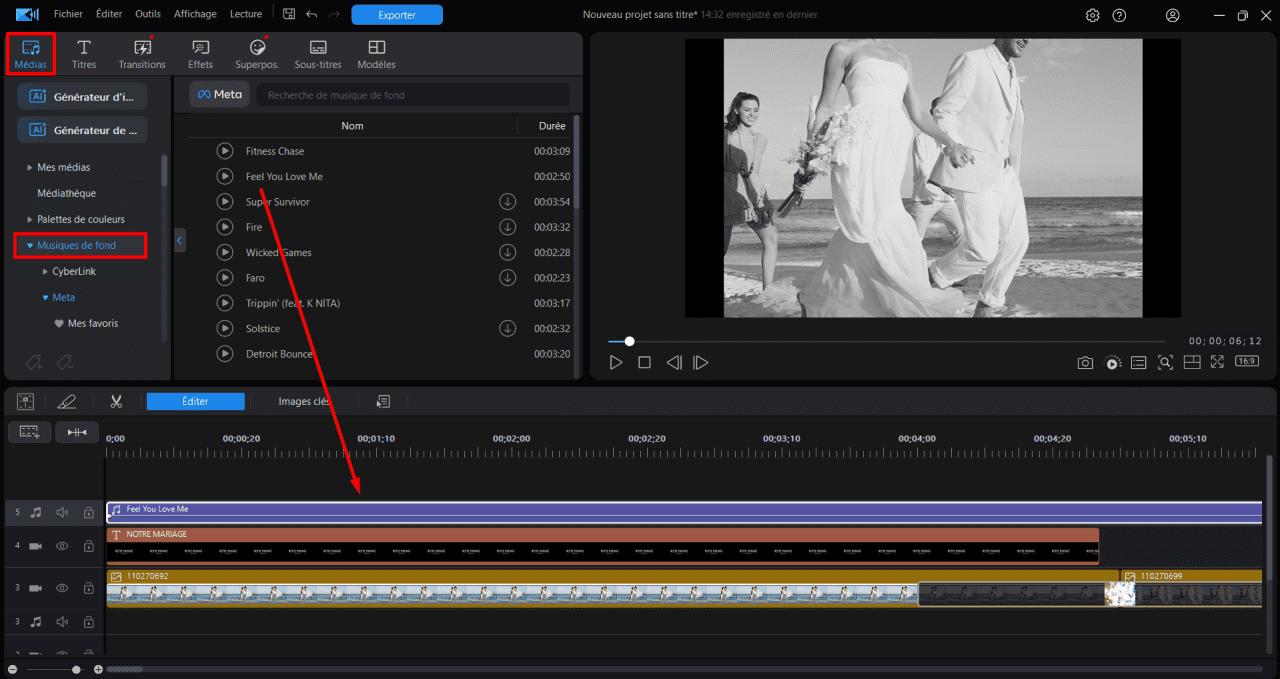Collapse the Musiques de fond section

30,245
